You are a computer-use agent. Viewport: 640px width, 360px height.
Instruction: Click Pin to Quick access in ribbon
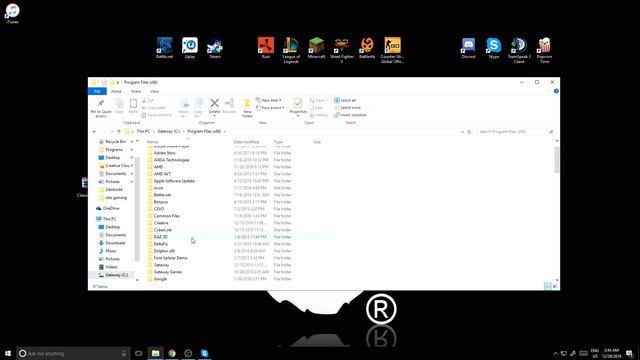[x=101, y=108]
